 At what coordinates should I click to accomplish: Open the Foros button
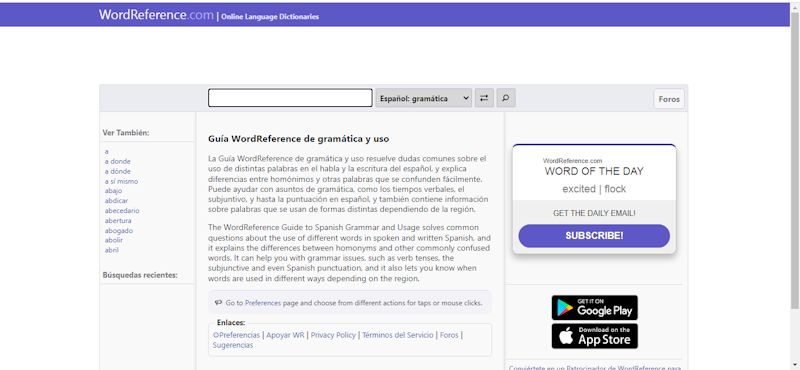point(669,99)
